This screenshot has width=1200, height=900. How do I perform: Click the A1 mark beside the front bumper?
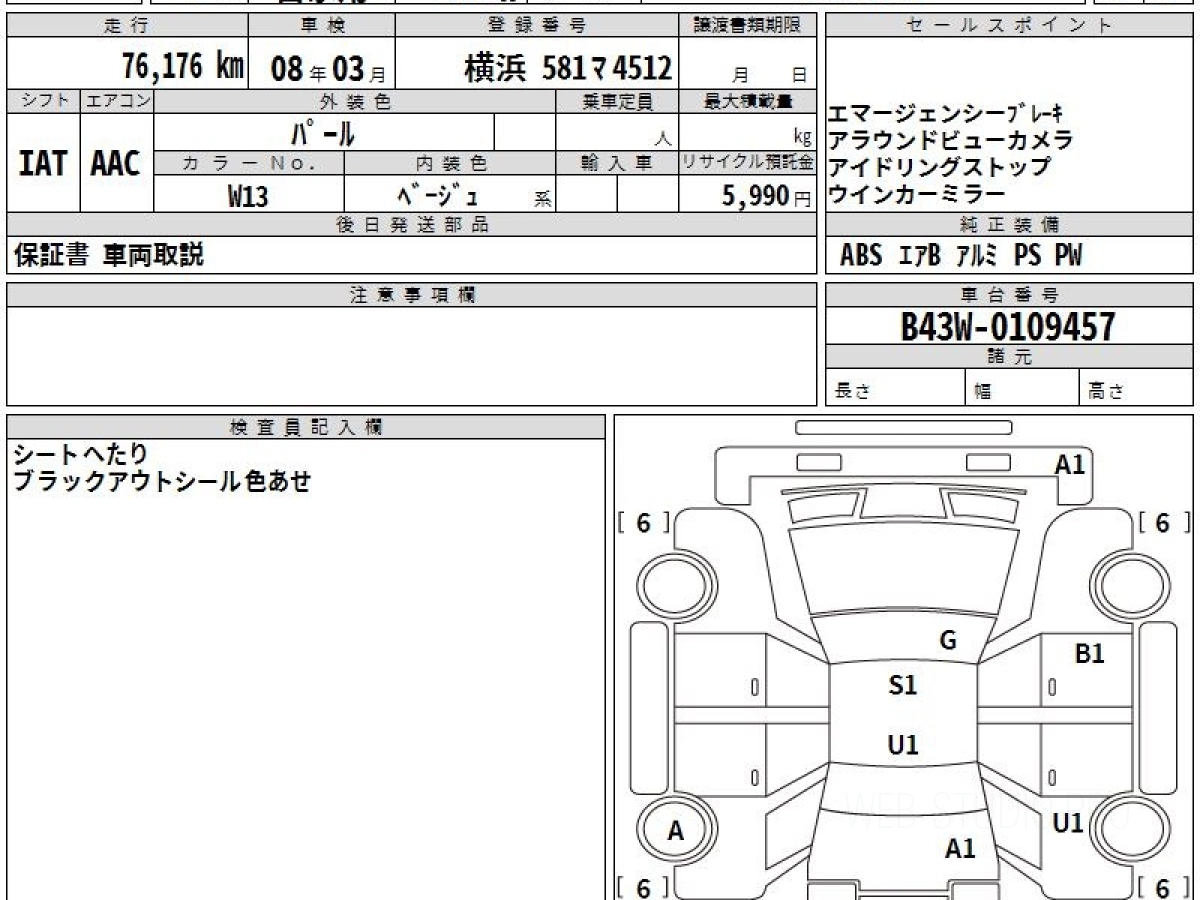tap(1070, 464)
